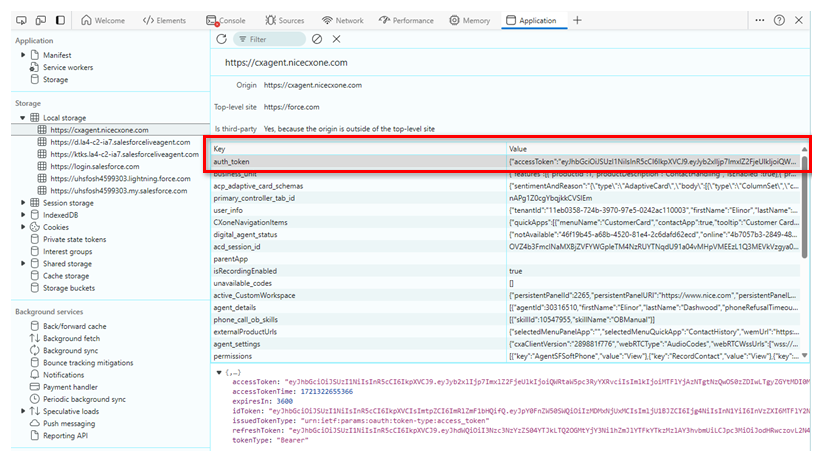Select https://ktks.la4-c2-ia7.salesforceliveagent.com origin
This screenshot has height=463, width=824.
pos(125,155)
